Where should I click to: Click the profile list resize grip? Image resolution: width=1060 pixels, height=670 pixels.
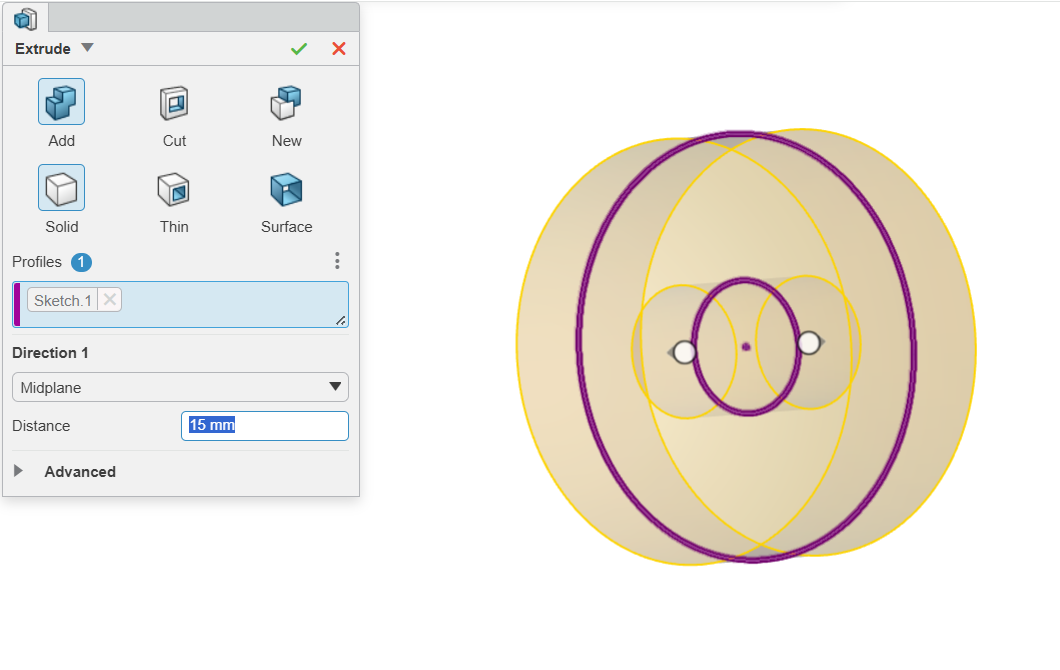coord(341,320)
